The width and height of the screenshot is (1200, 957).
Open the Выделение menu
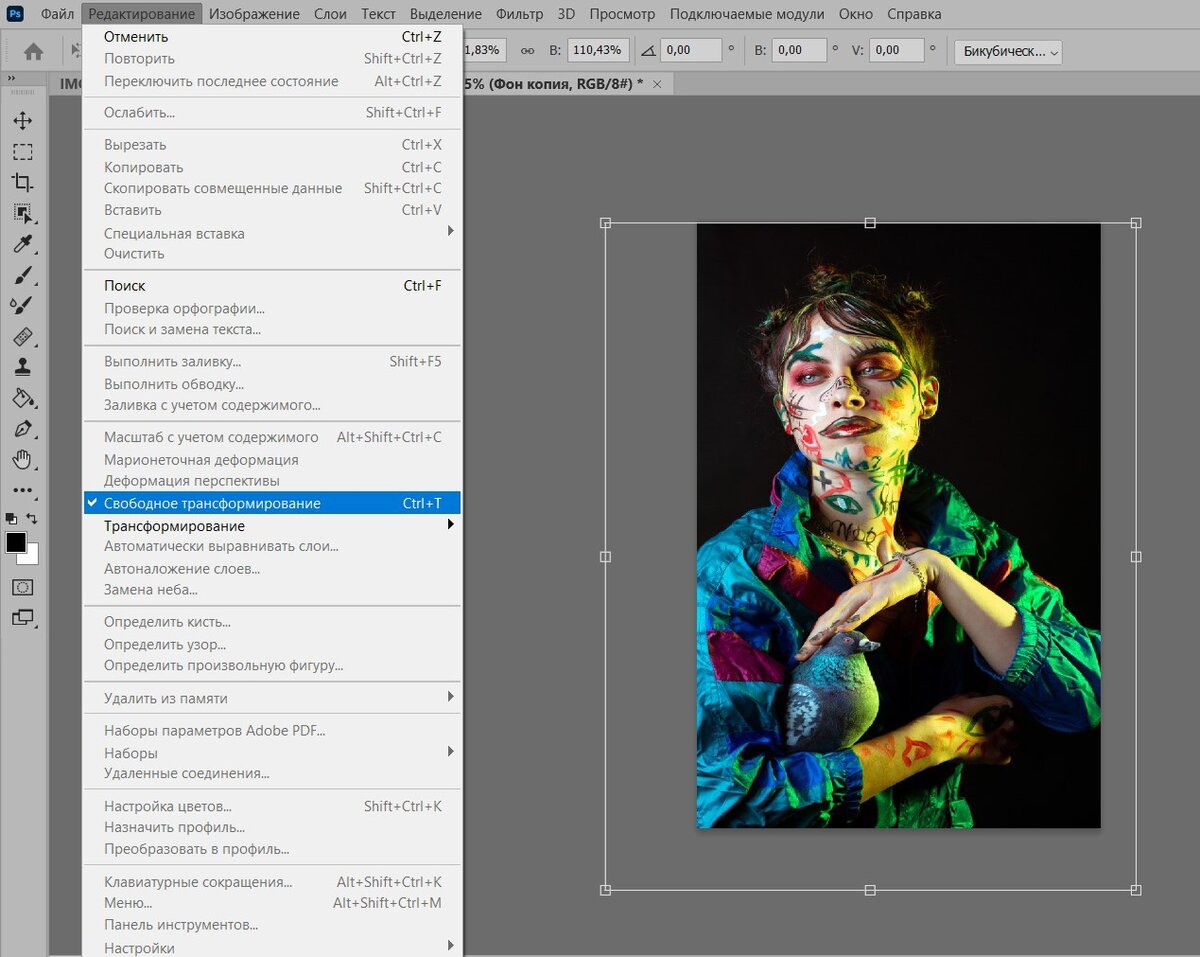(x=446, y=14)
